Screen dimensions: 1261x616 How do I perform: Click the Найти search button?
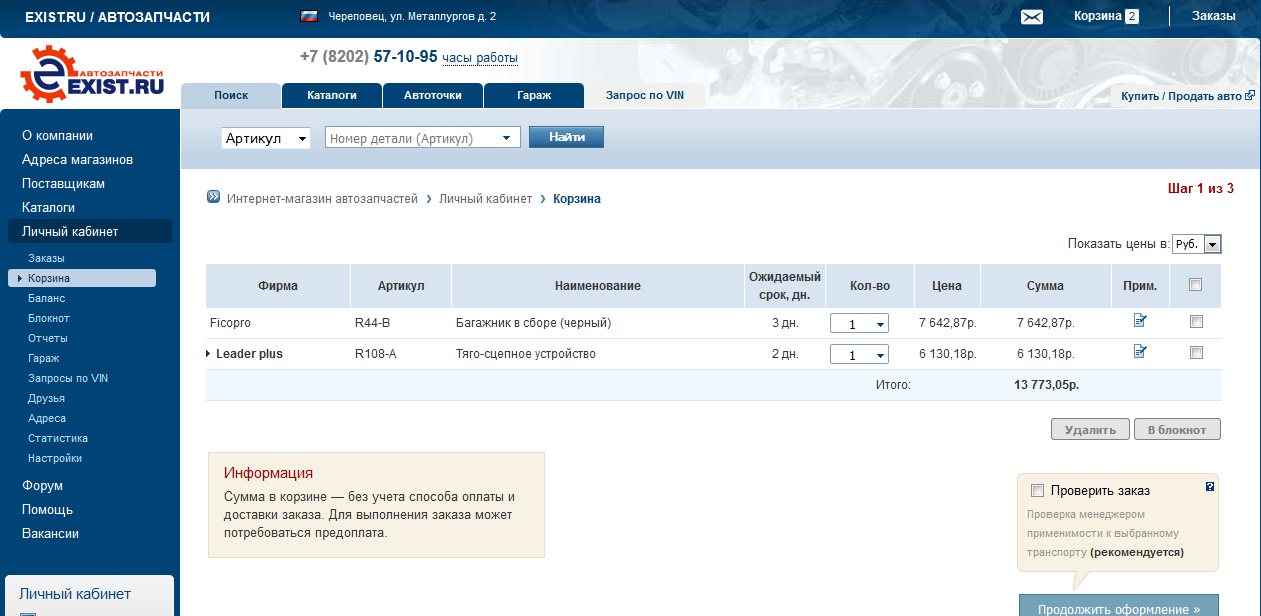pyautogui.click(x=566, y=137)
